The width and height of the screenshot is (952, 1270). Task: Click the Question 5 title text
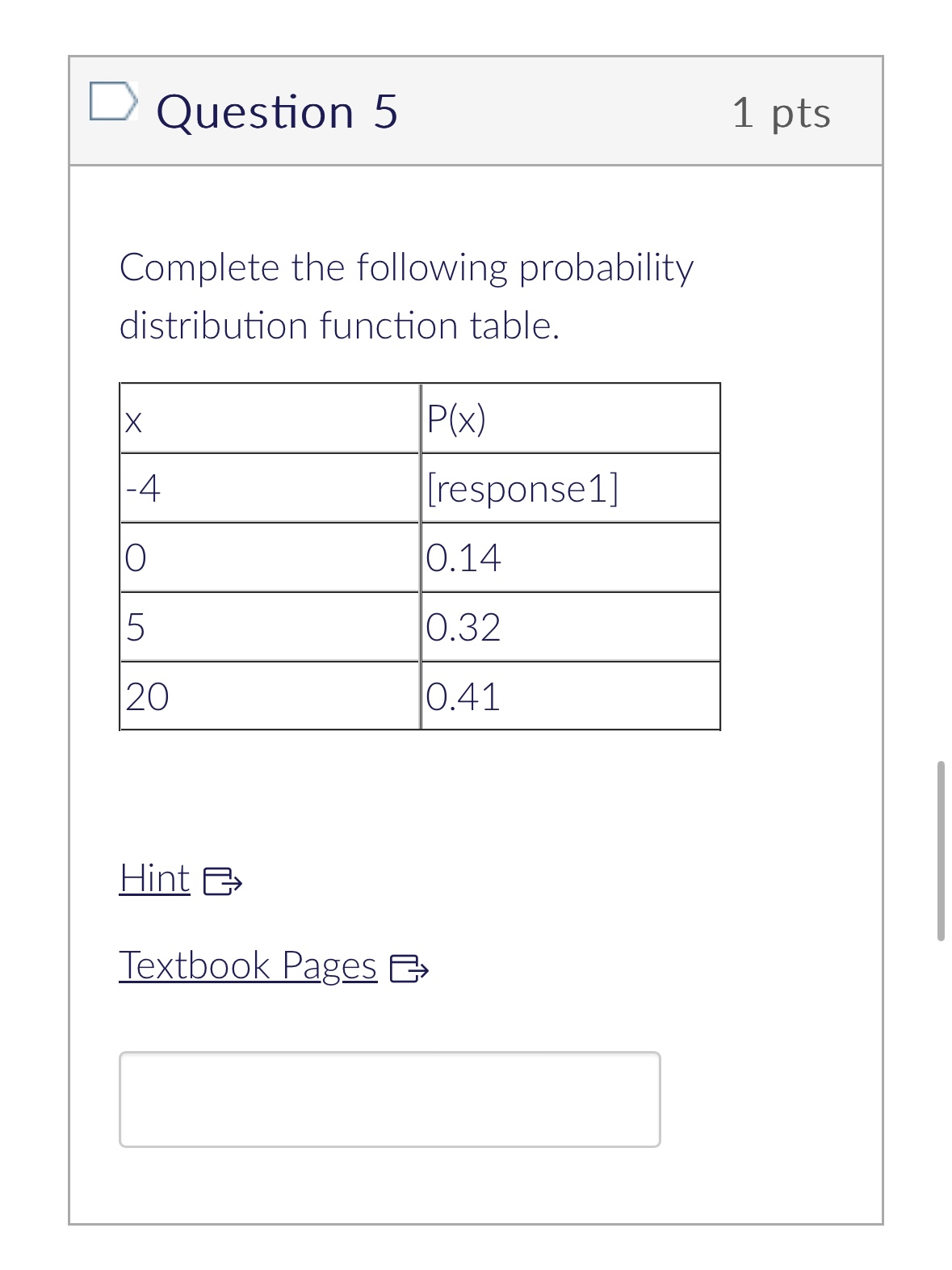click(x=279, y=112)
